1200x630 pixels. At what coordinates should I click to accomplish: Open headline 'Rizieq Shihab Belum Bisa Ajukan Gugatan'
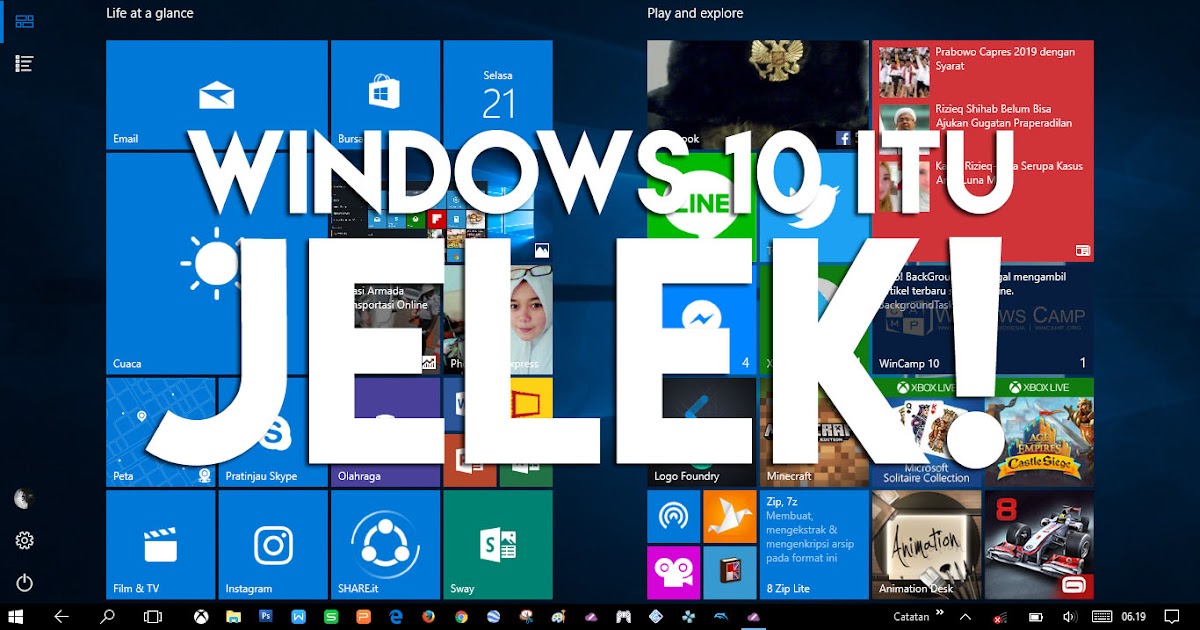click(x=1003, y=116)
